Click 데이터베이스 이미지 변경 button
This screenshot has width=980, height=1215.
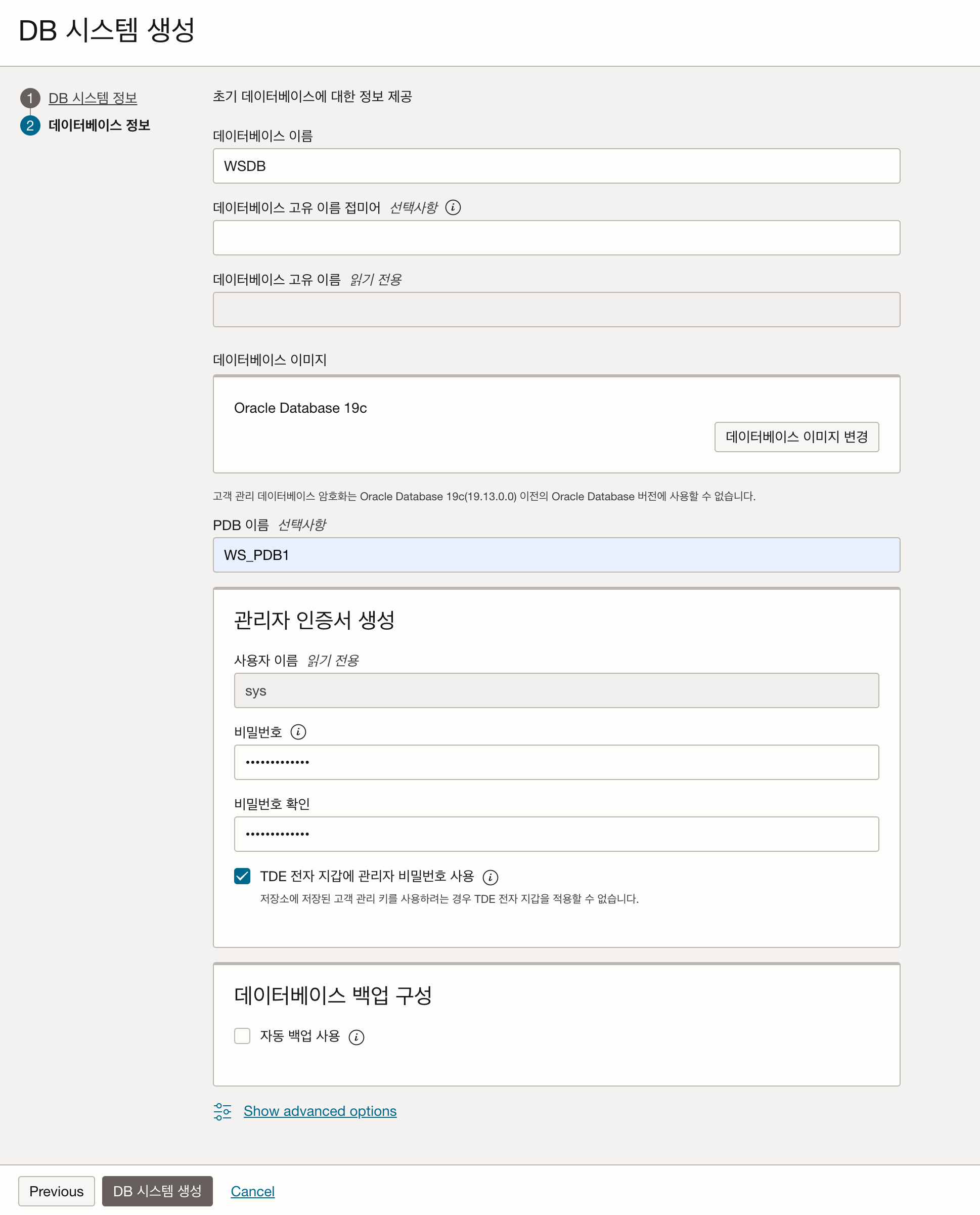tap(796, 437)
